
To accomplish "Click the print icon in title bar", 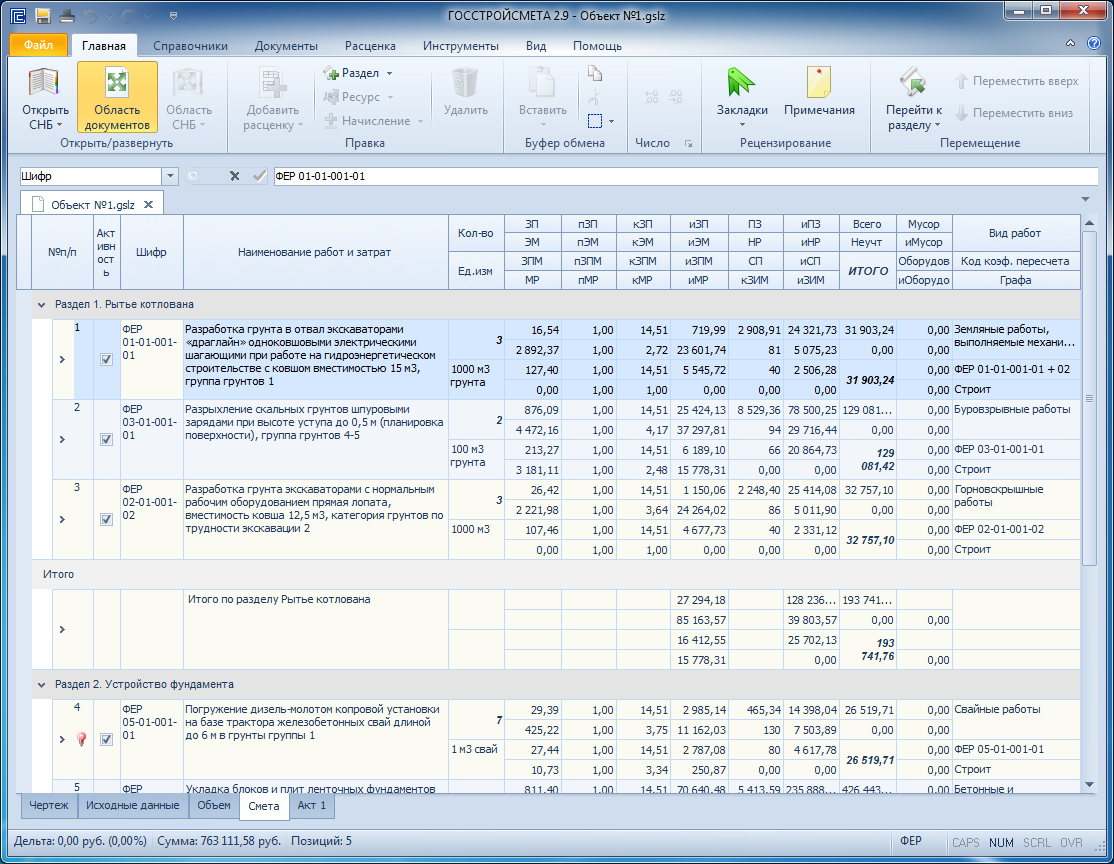I will [x=67, y=15].
